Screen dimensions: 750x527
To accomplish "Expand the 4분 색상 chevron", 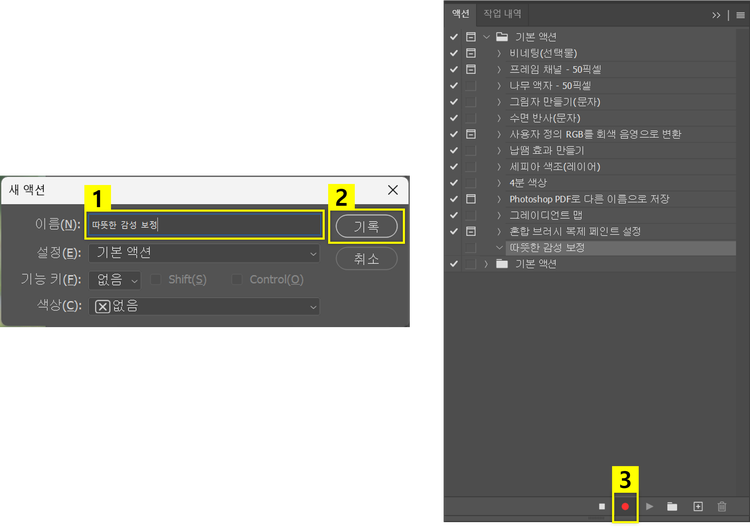I will click(x=499, y=183).
